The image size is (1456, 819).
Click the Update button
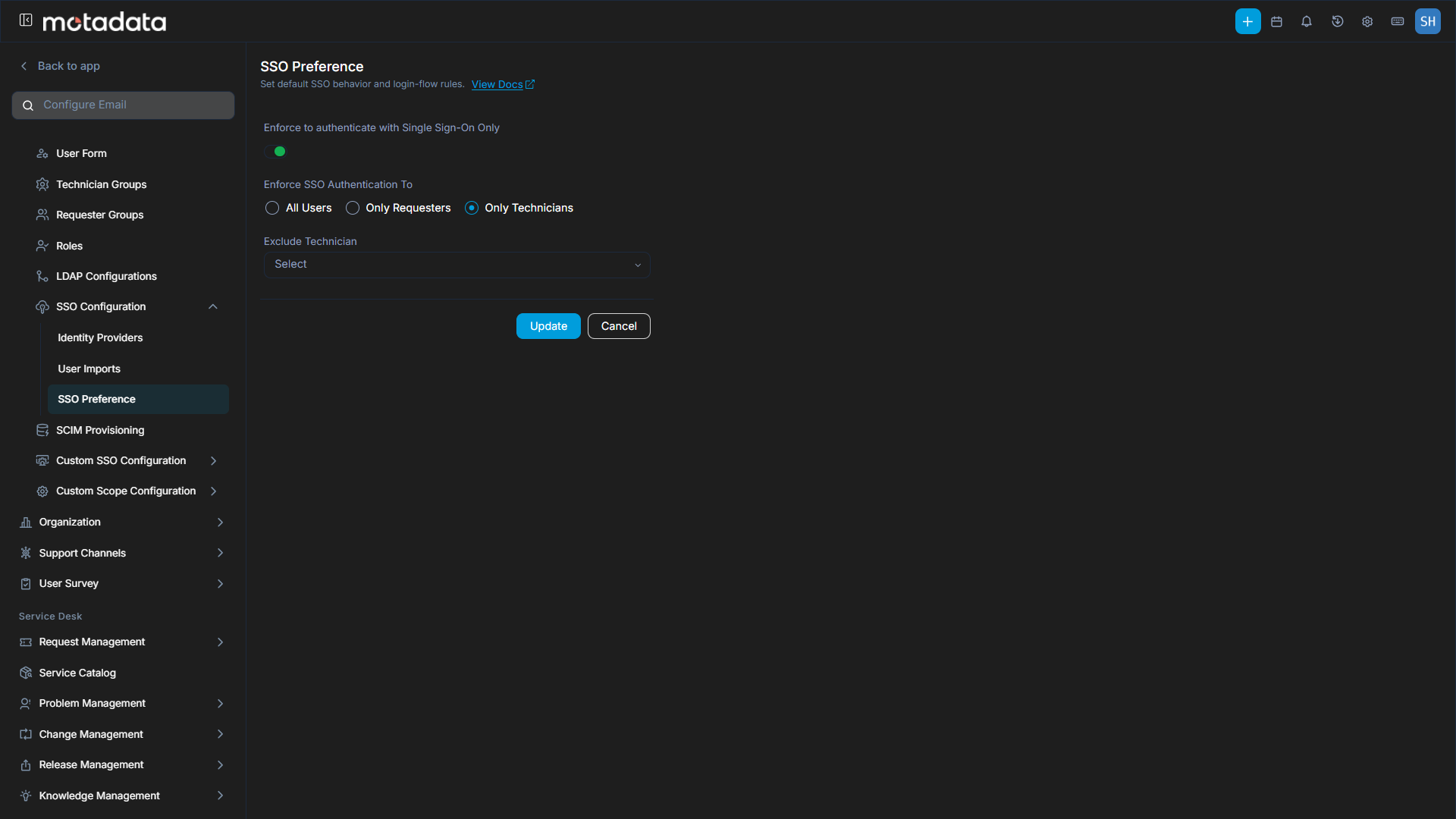[548, 326]
